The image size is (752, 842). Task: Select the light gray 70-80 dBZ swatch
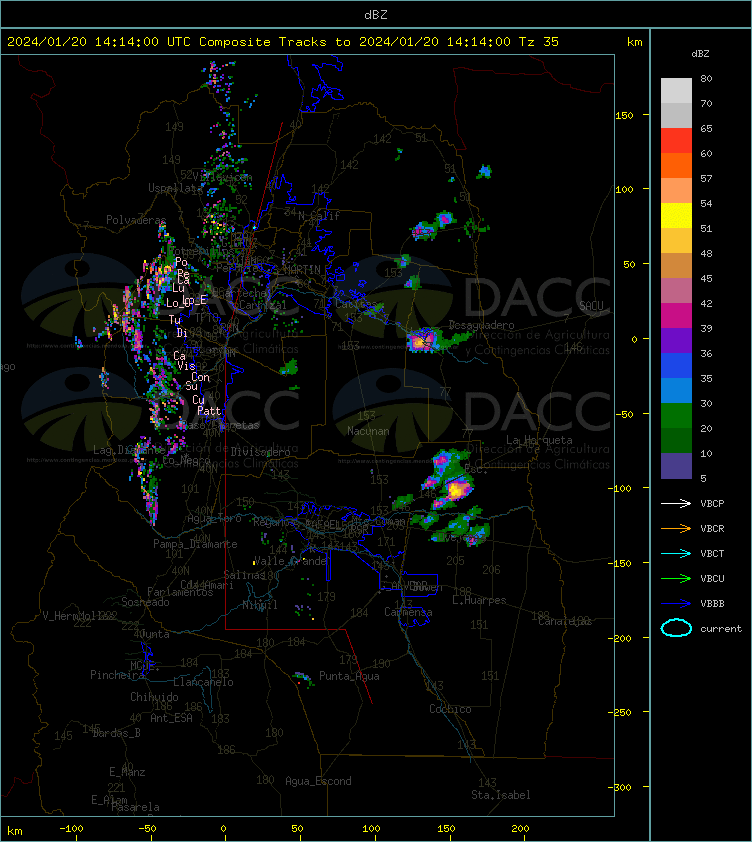676,90
